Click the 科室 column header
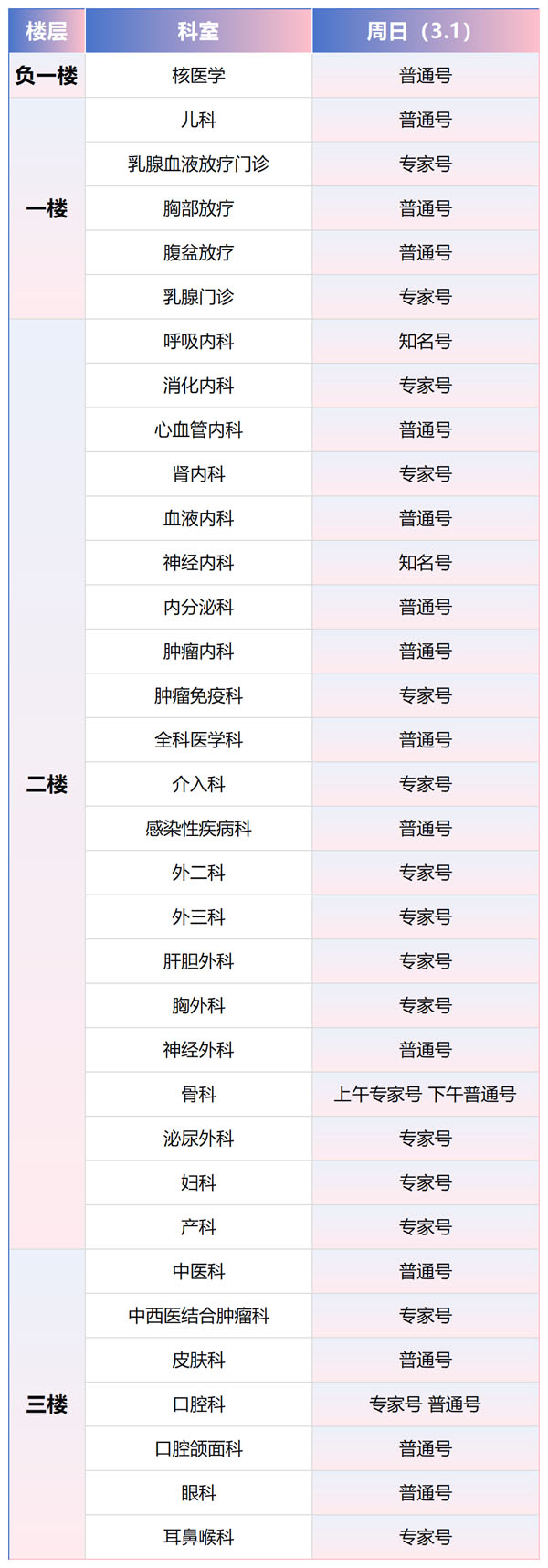 (198, 31)
